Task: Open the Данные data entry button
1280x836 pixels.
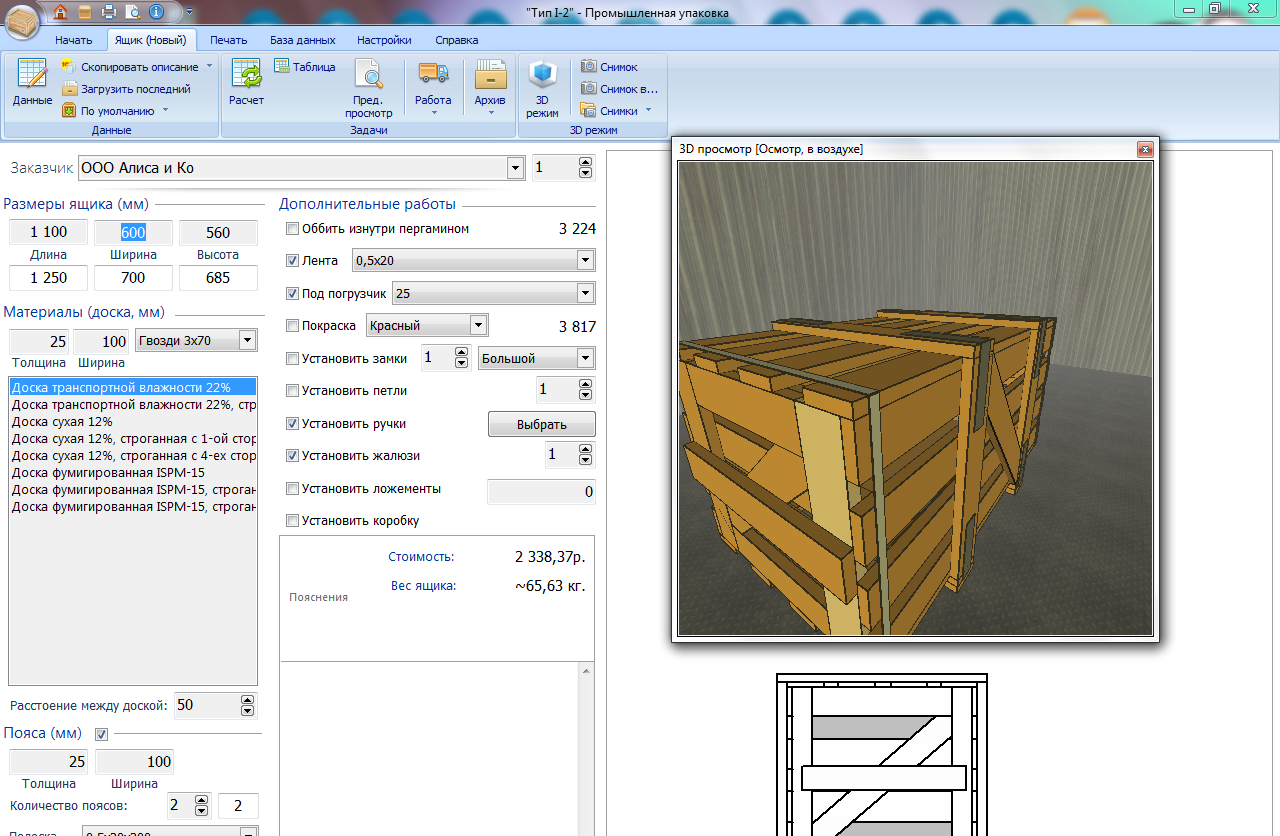Action: pyautogui.click(x=32, y=82)
